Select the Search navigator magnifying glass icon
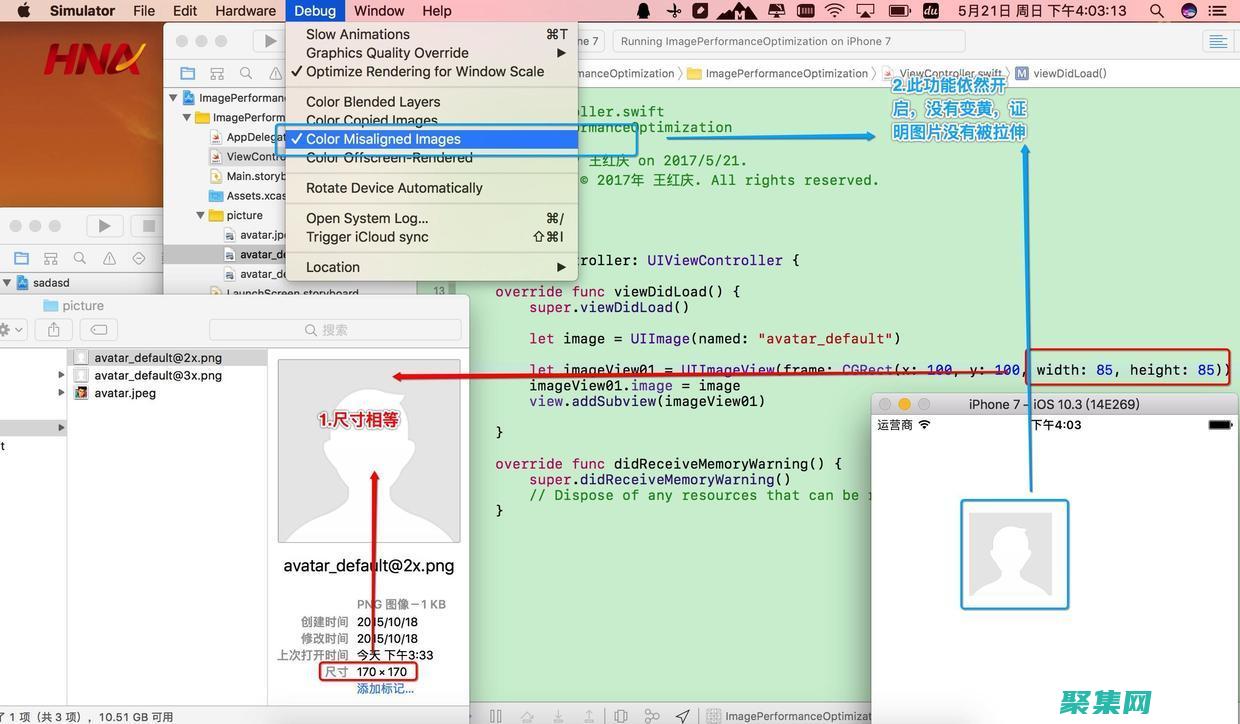Viewport: 1240px width, 724px height. pyautogui.click(x=245, y=72)
